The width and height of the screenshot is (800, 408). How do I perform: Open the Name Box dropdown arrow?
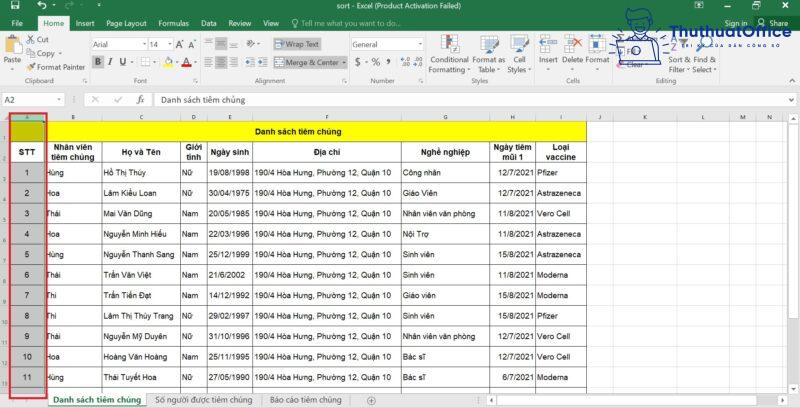point(59,99)
